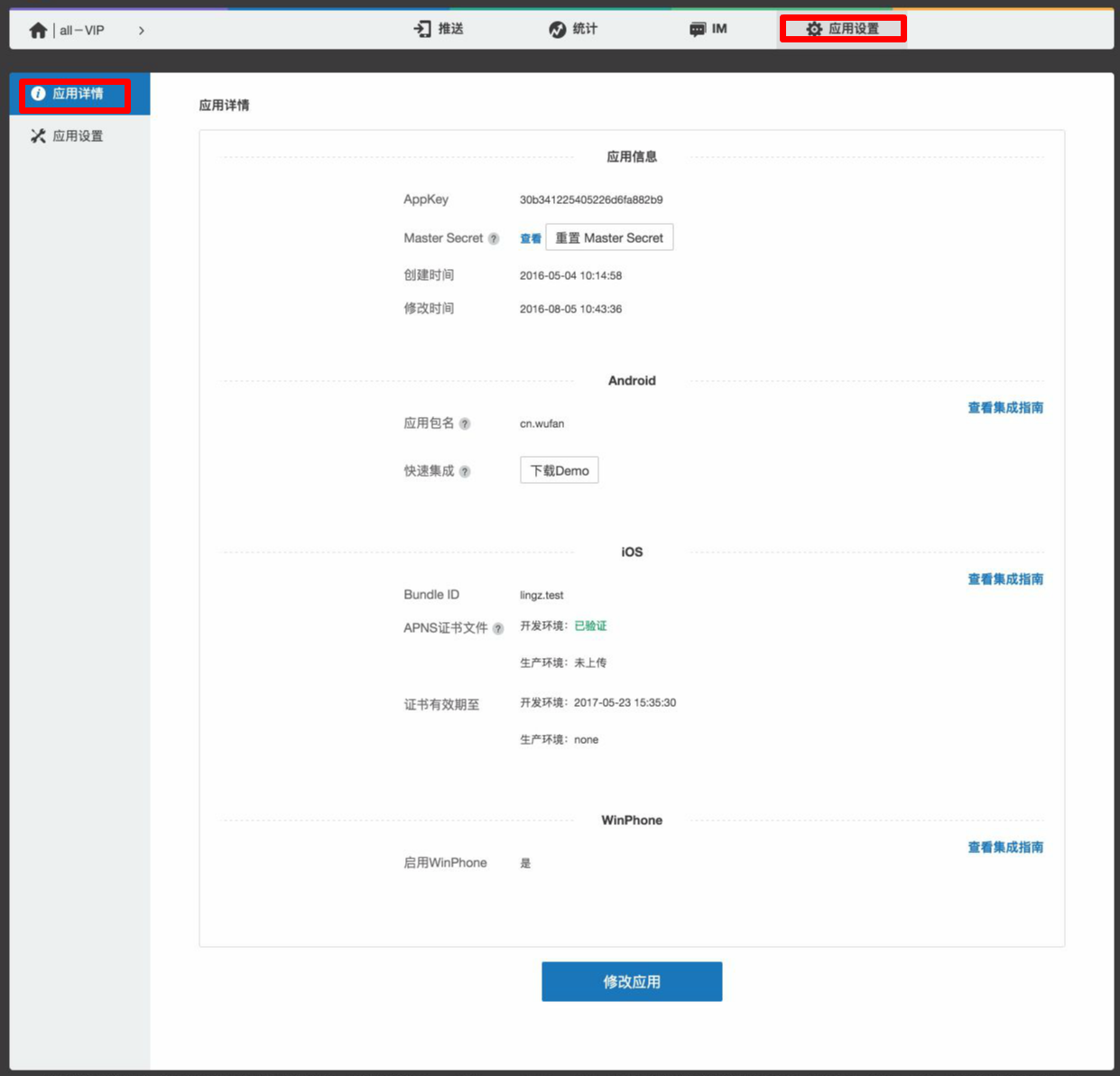Click the all–VIP app name text
The width and height of the screenshot is (1120, 1076).
82,31
